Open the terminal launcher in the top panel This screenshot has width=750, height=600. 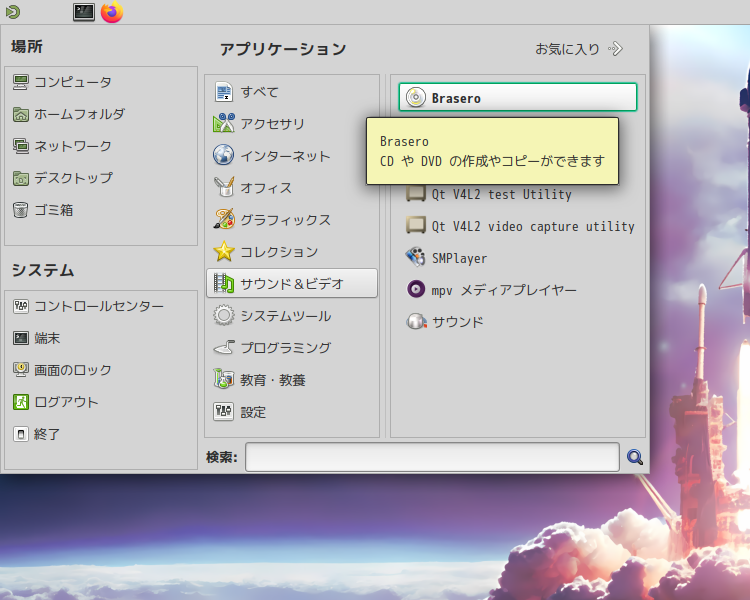point(84,12)
